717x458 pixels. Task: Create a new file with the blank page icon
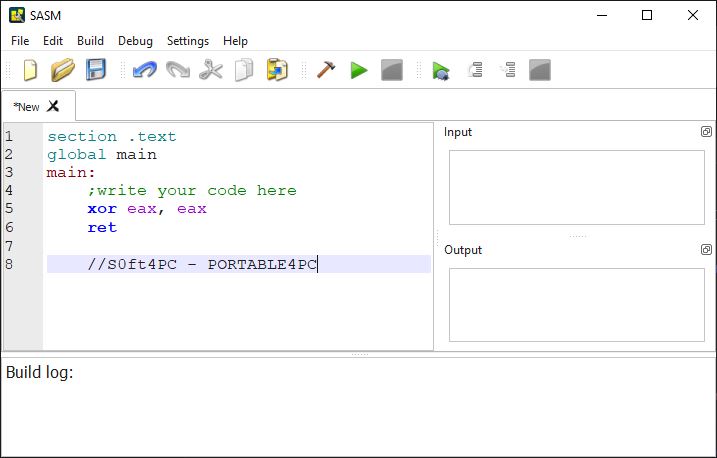30,70
